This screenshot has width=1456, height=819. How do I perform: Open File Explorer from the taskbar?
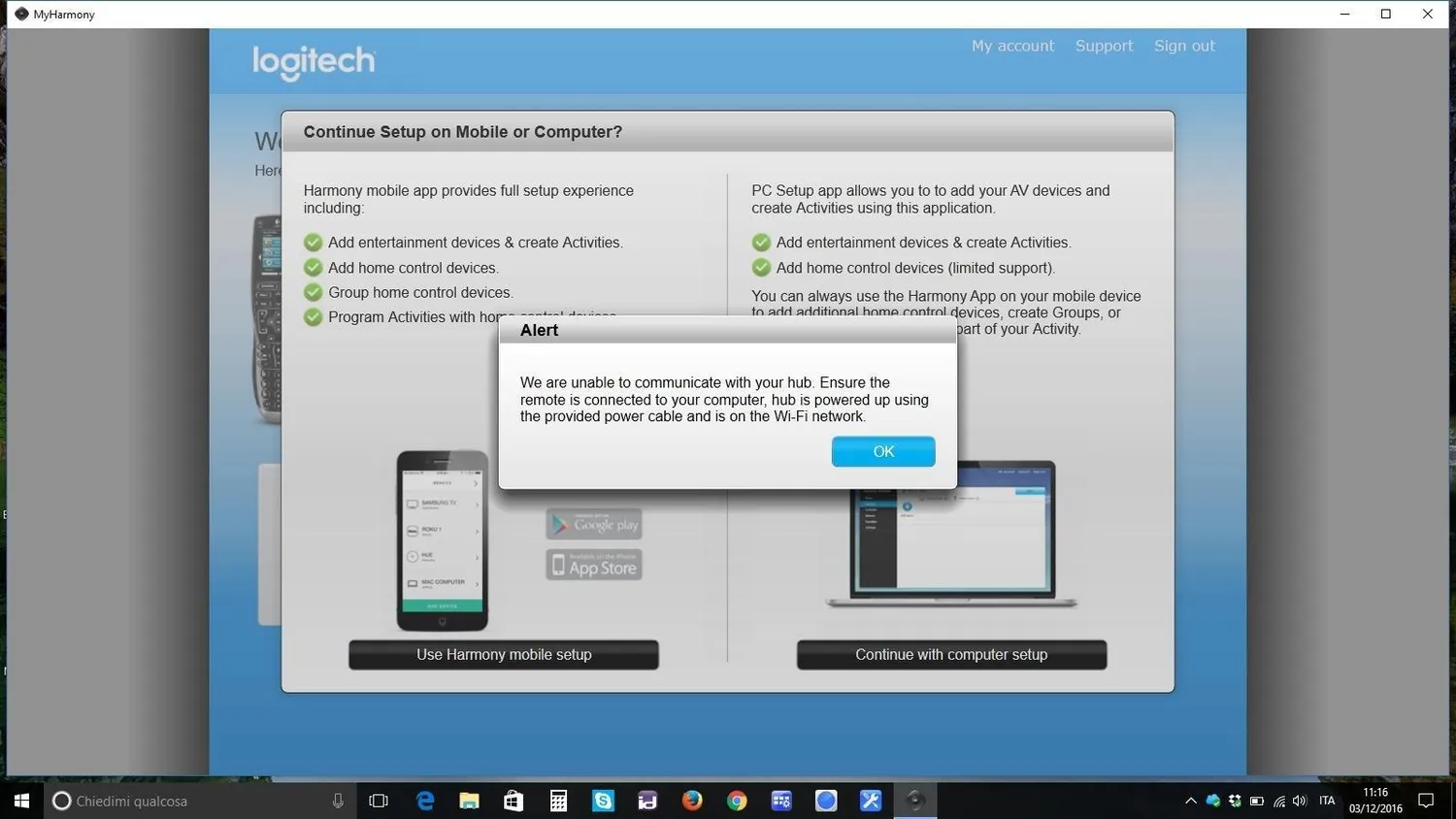point(470,801)
